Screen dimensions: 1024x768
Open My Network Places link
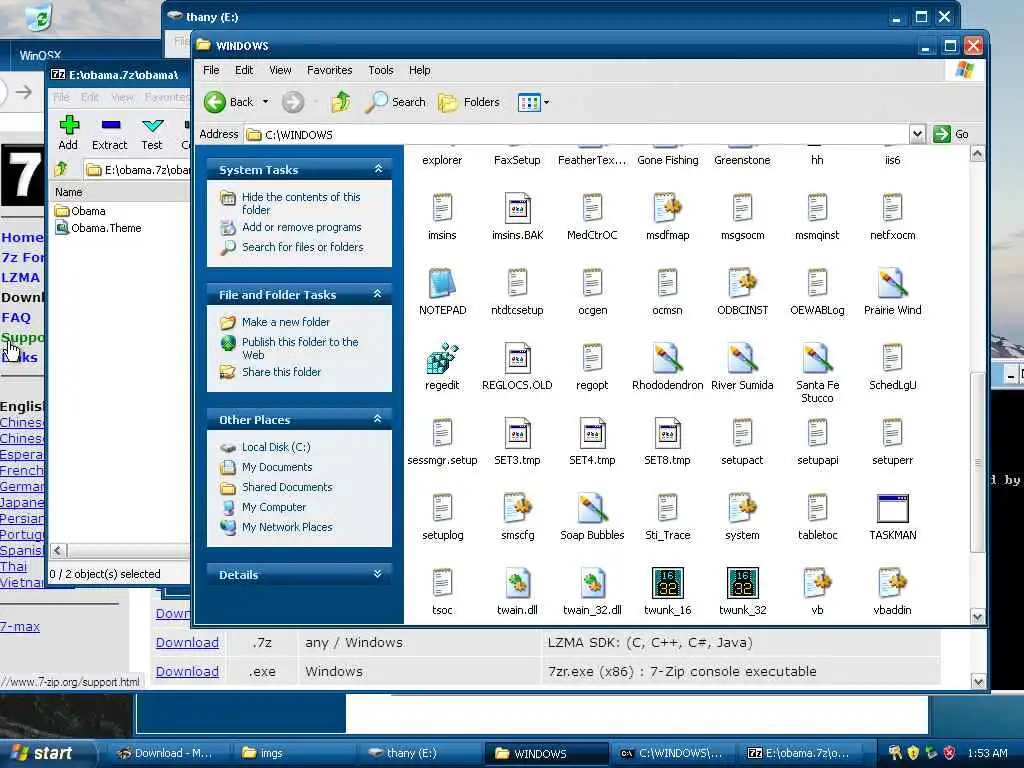(x=287, y=526)
